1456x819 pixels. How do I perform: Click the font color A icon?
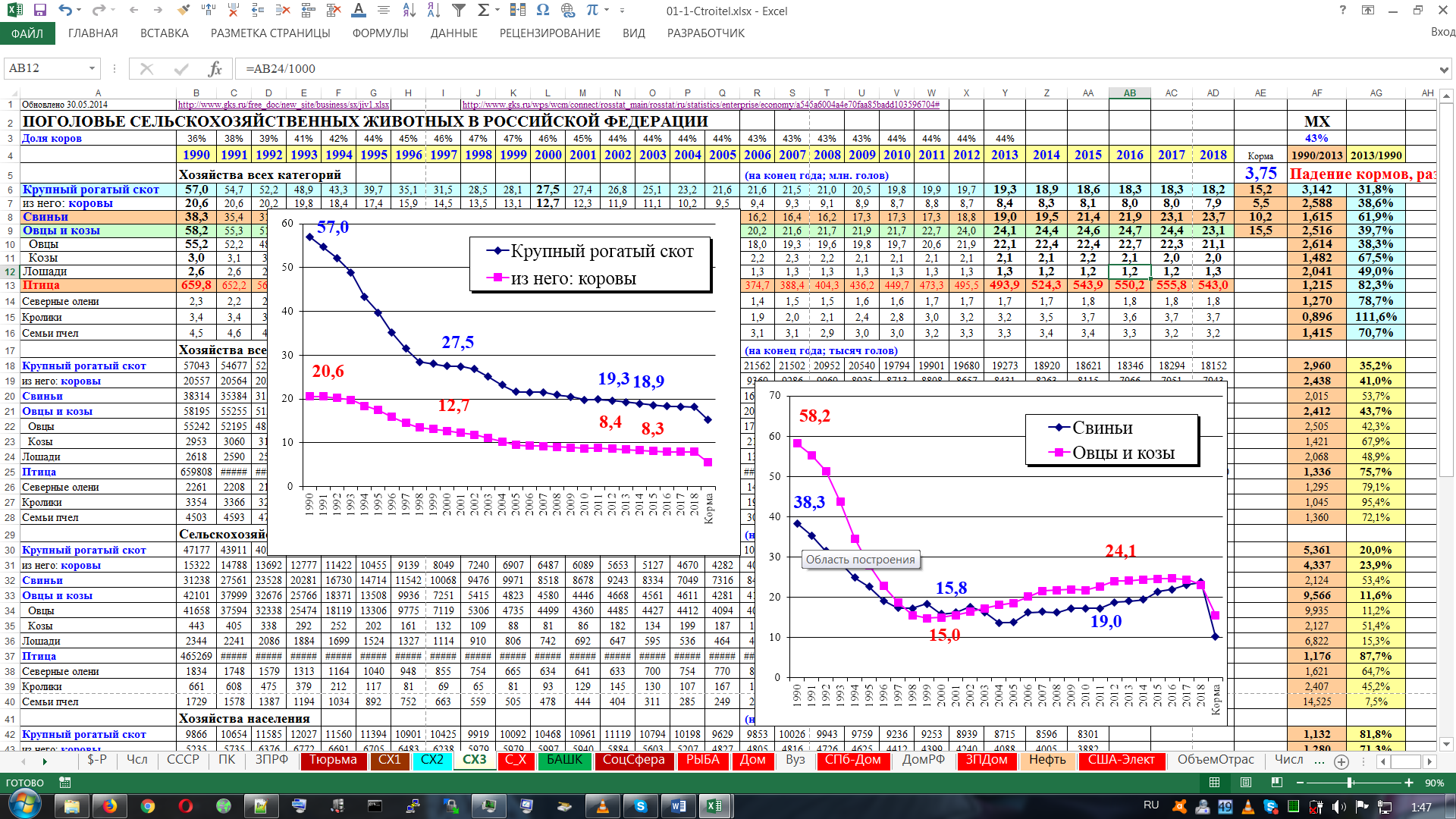tap(359, 11)
